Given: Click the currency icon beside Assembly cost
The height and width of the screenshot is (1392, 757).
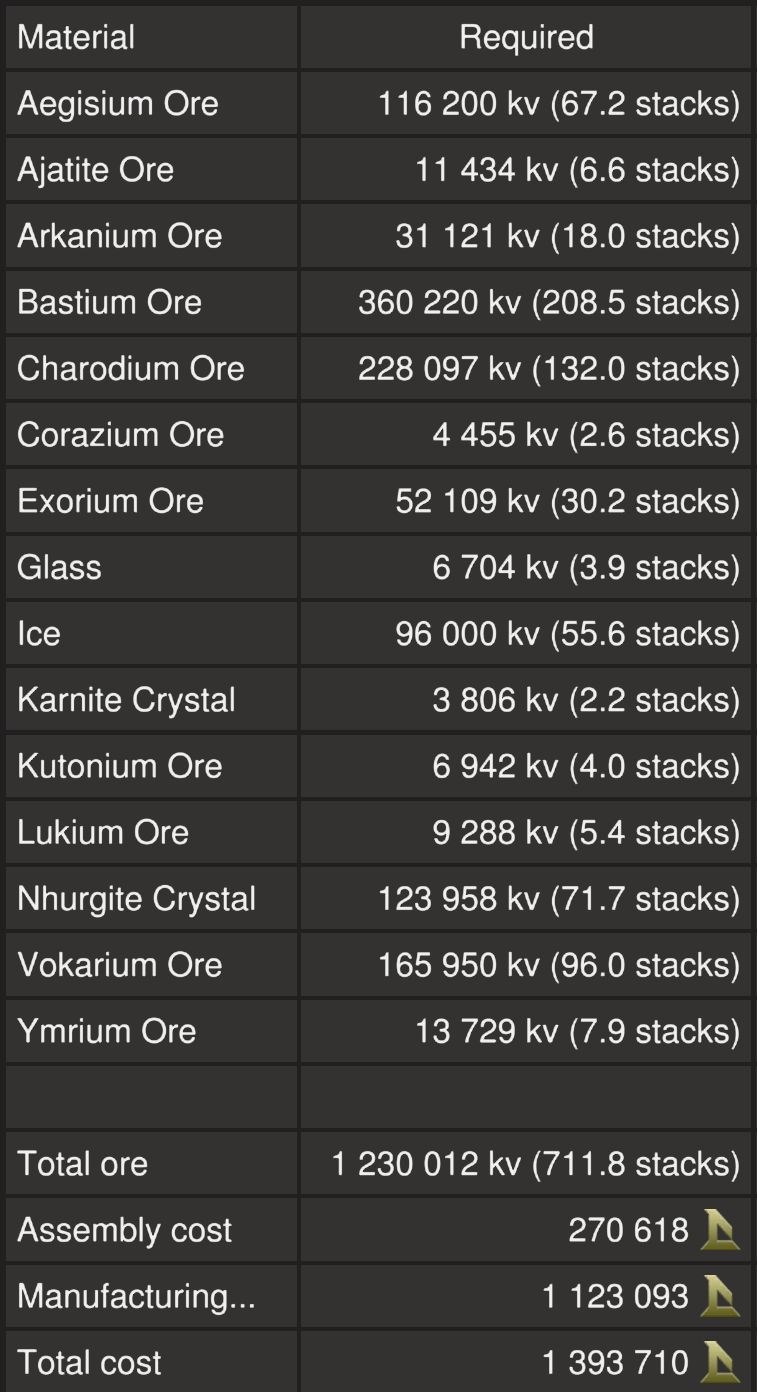Looking at the screenshot, I should pyautogui.click(x=720, y=1230).
